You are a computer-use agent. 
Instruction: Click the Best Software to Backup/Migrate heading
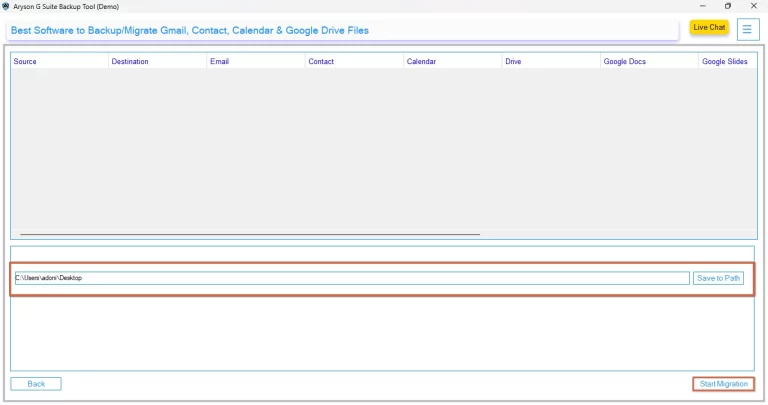190,30
